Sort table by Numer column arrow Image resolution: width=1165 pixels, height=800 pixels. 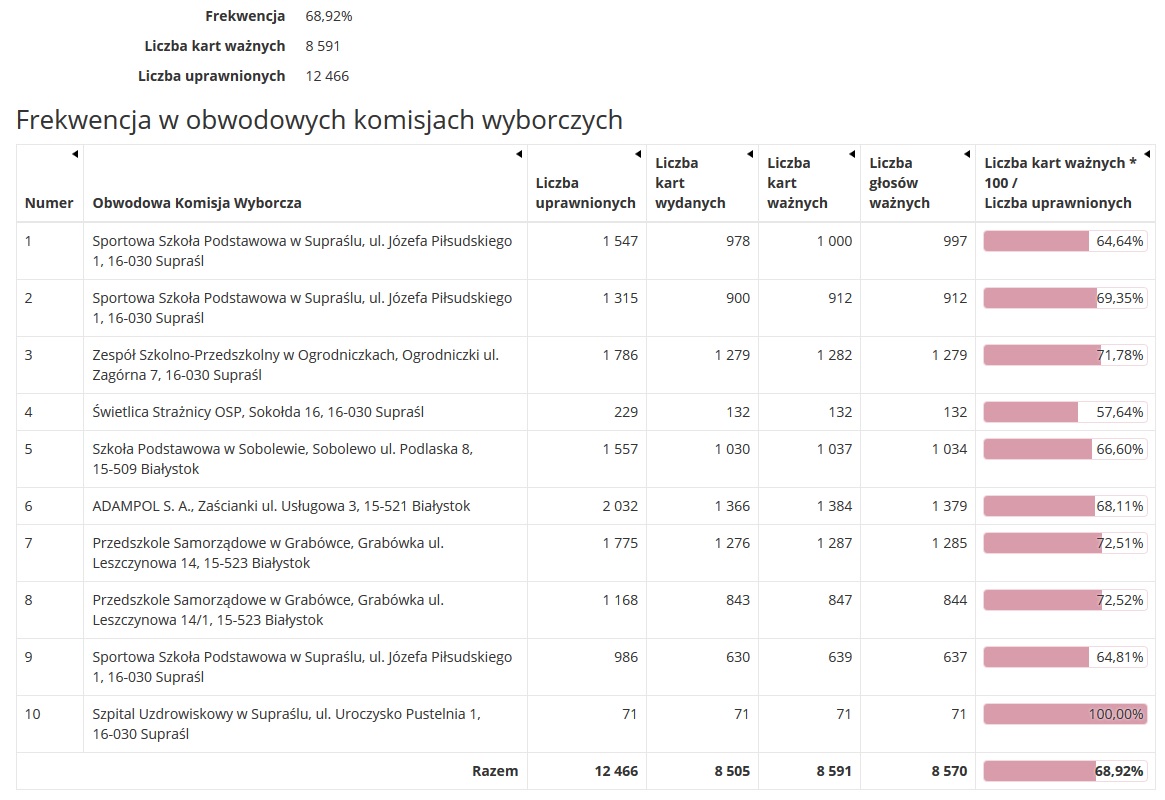75,154
